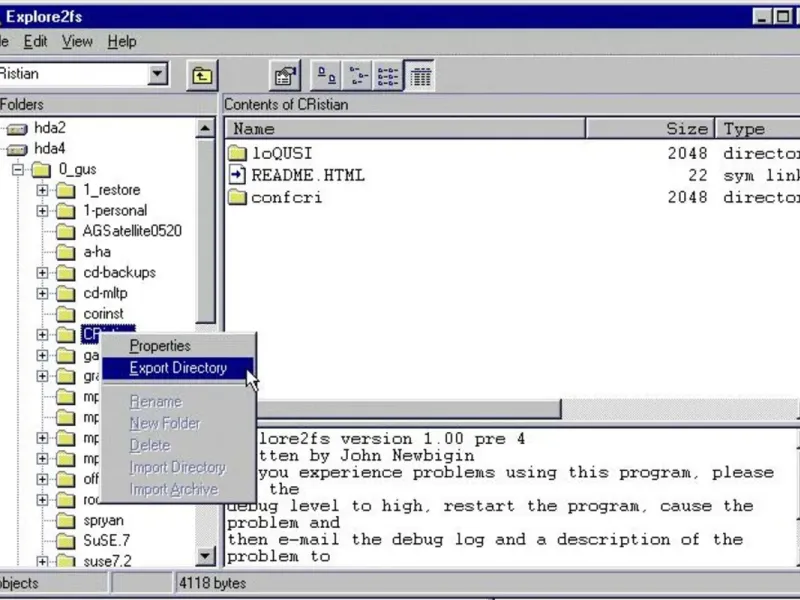Select the suse7.2 tree label
This screenshot has width=800, height=600.
[x=108, y=561]
